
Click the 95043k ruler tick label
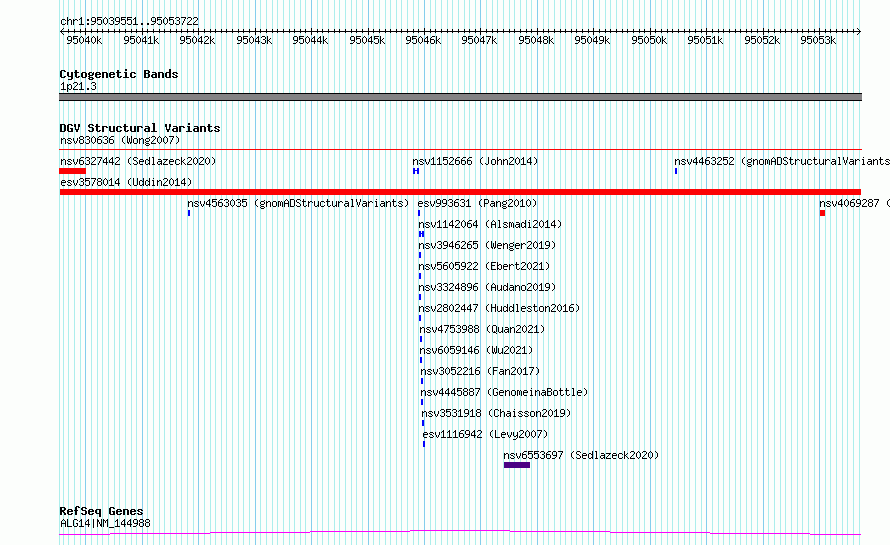coord(254,40)
